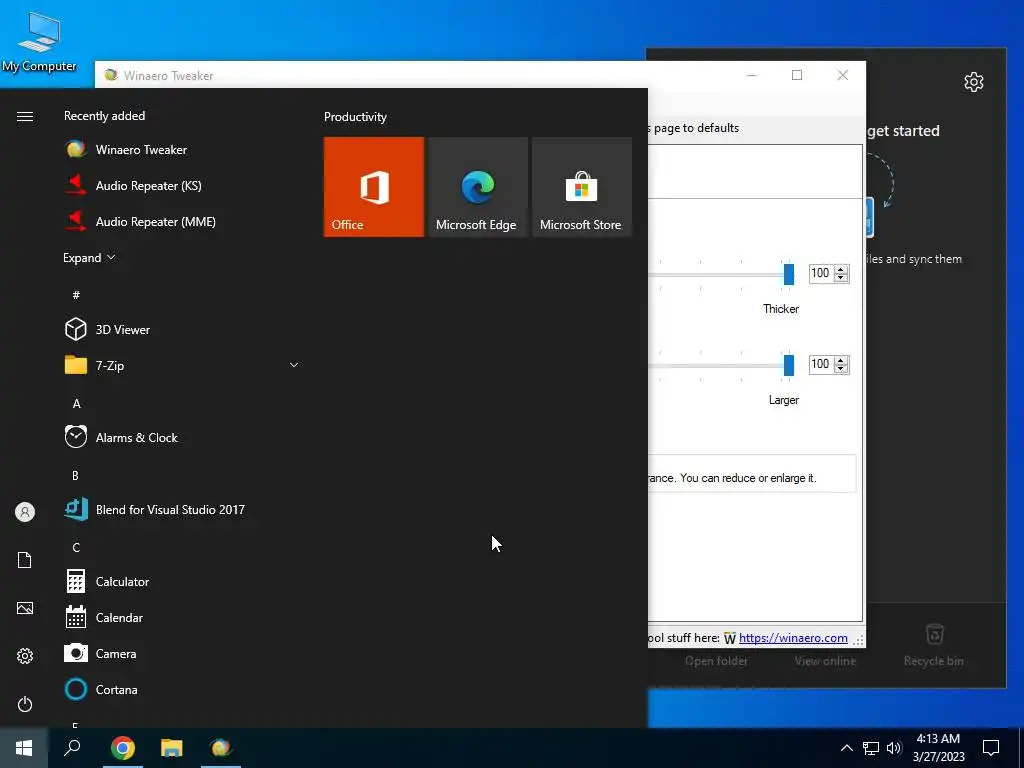
Task: Open the notification Action Center
Action: (991, 748)
